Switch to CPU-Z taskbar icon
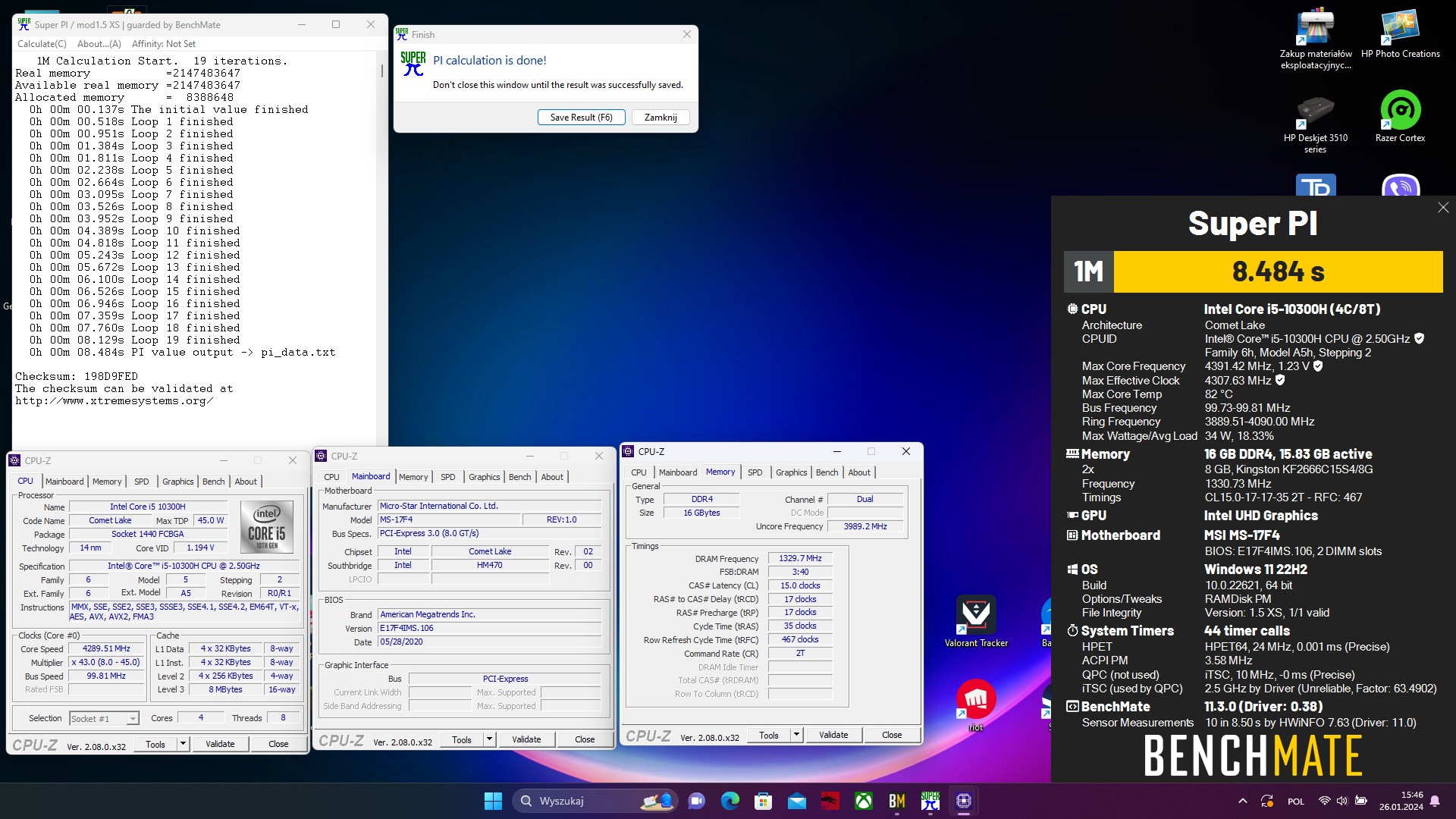 963,801
